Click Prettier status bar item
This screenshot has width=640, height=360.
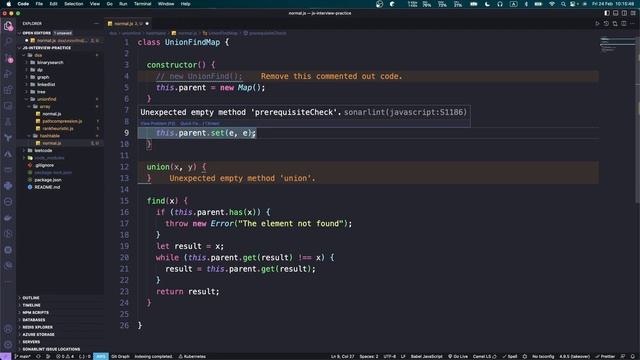click(605, 356)
